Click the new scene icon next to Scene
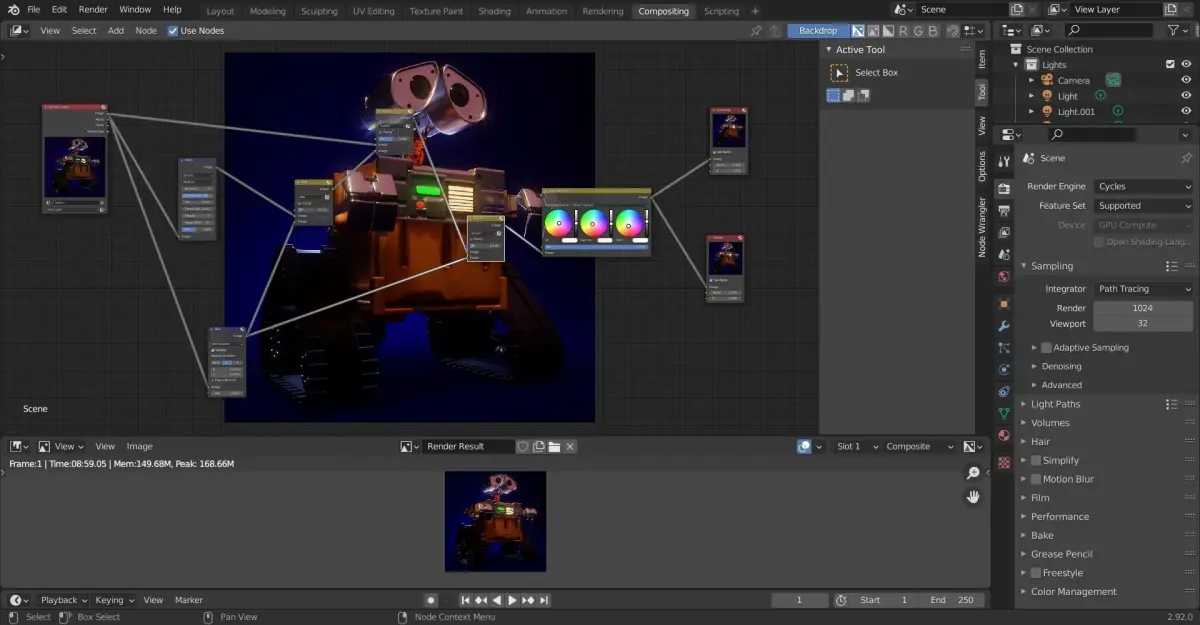1200x625 pixels. click(x=1018, y=9)
